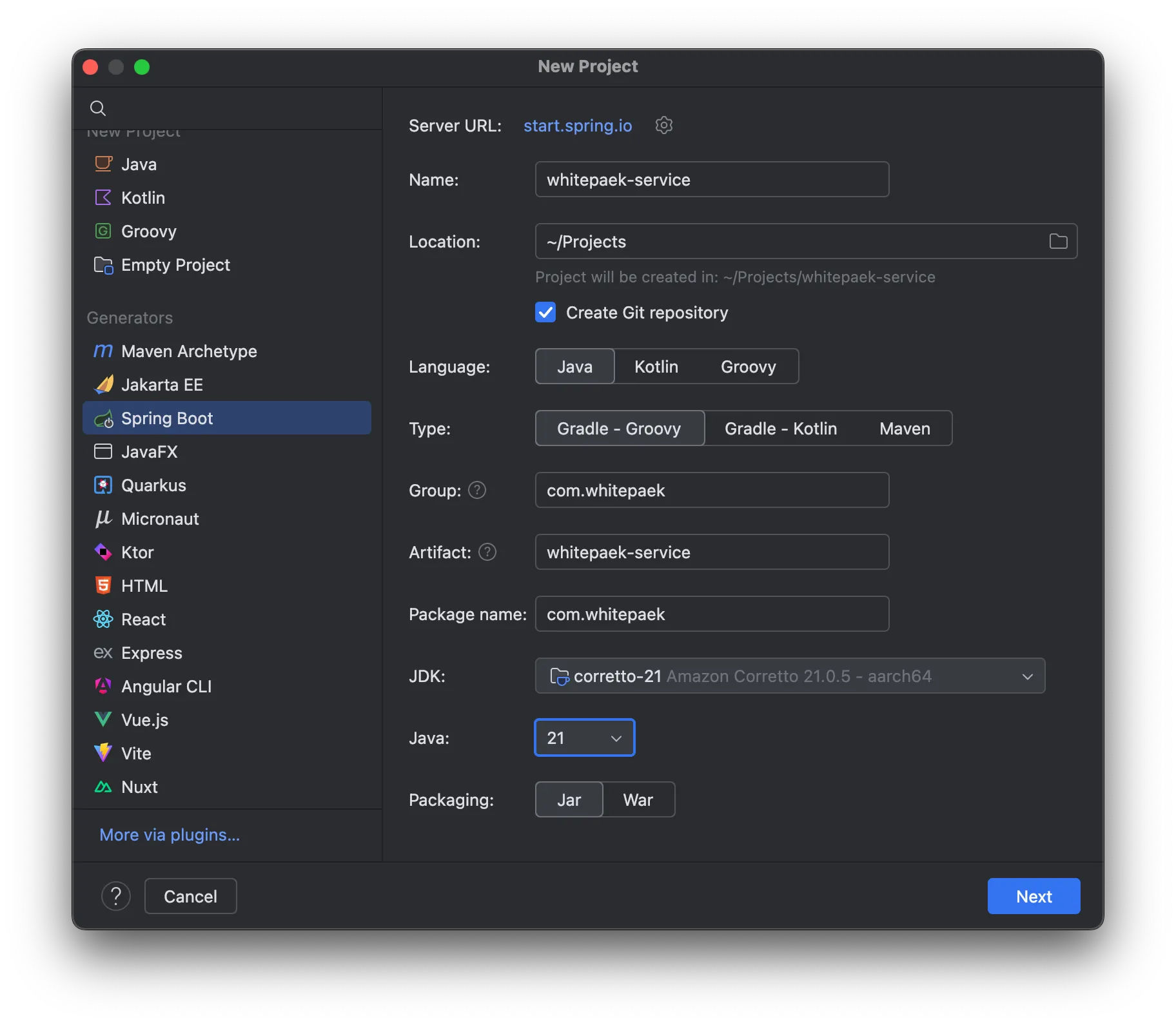Select Micronaut generator in list

pos(227,518)
